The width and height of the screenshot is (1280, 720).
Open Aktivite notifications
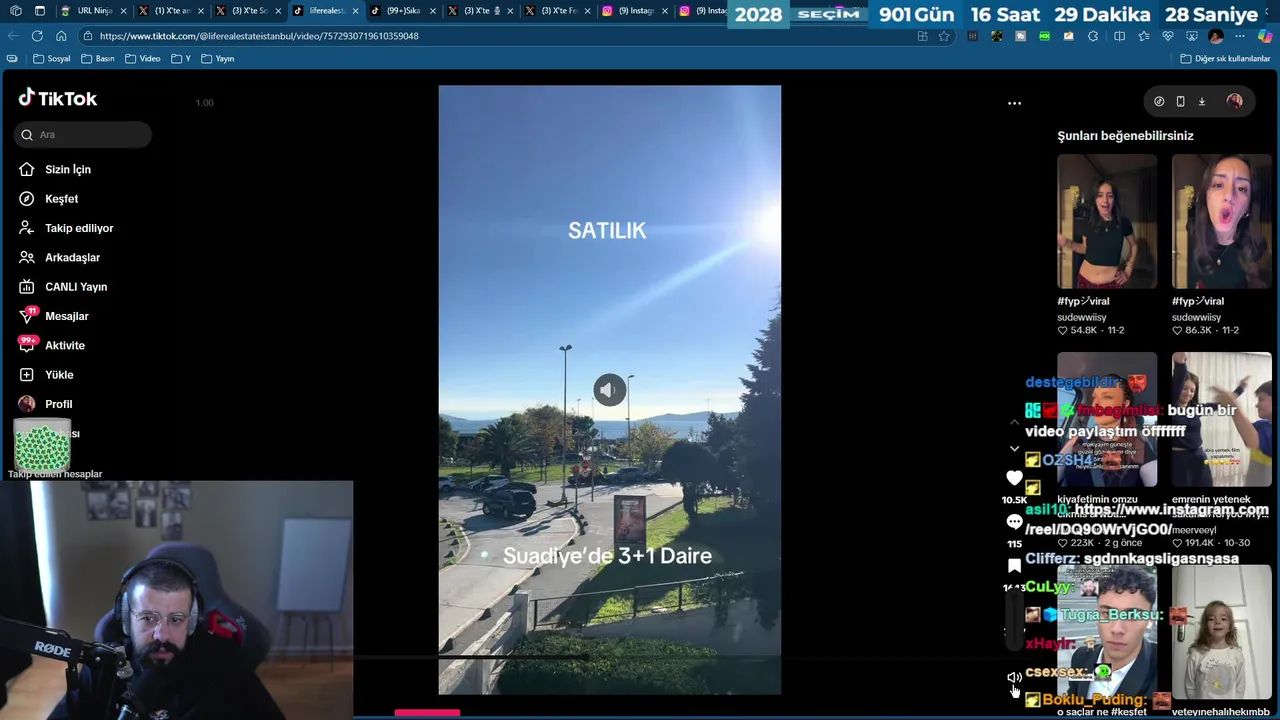coord(52,346)
